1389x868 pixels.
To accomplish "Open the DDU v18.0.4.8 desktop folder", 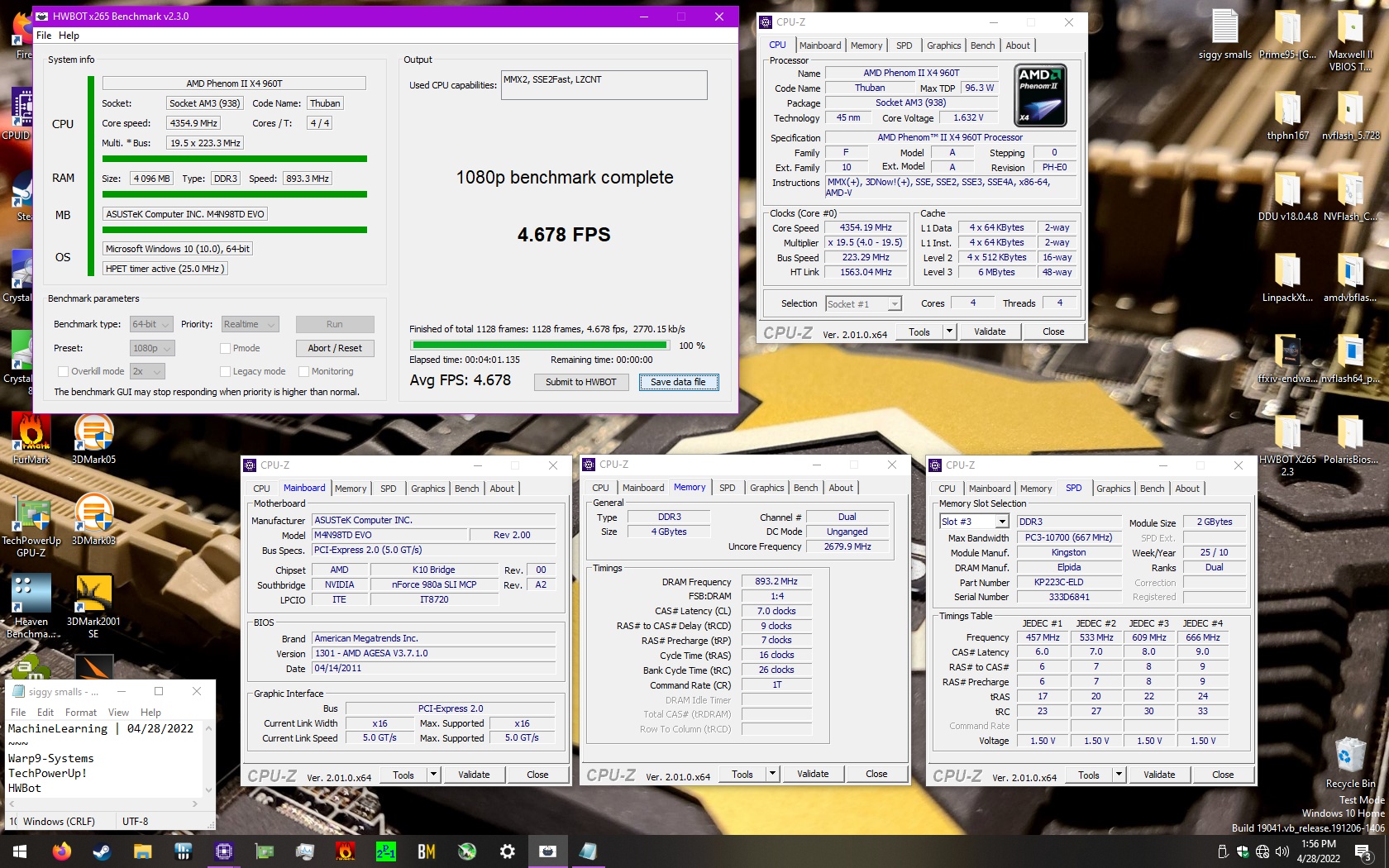I will click(x=1287, y=196).
